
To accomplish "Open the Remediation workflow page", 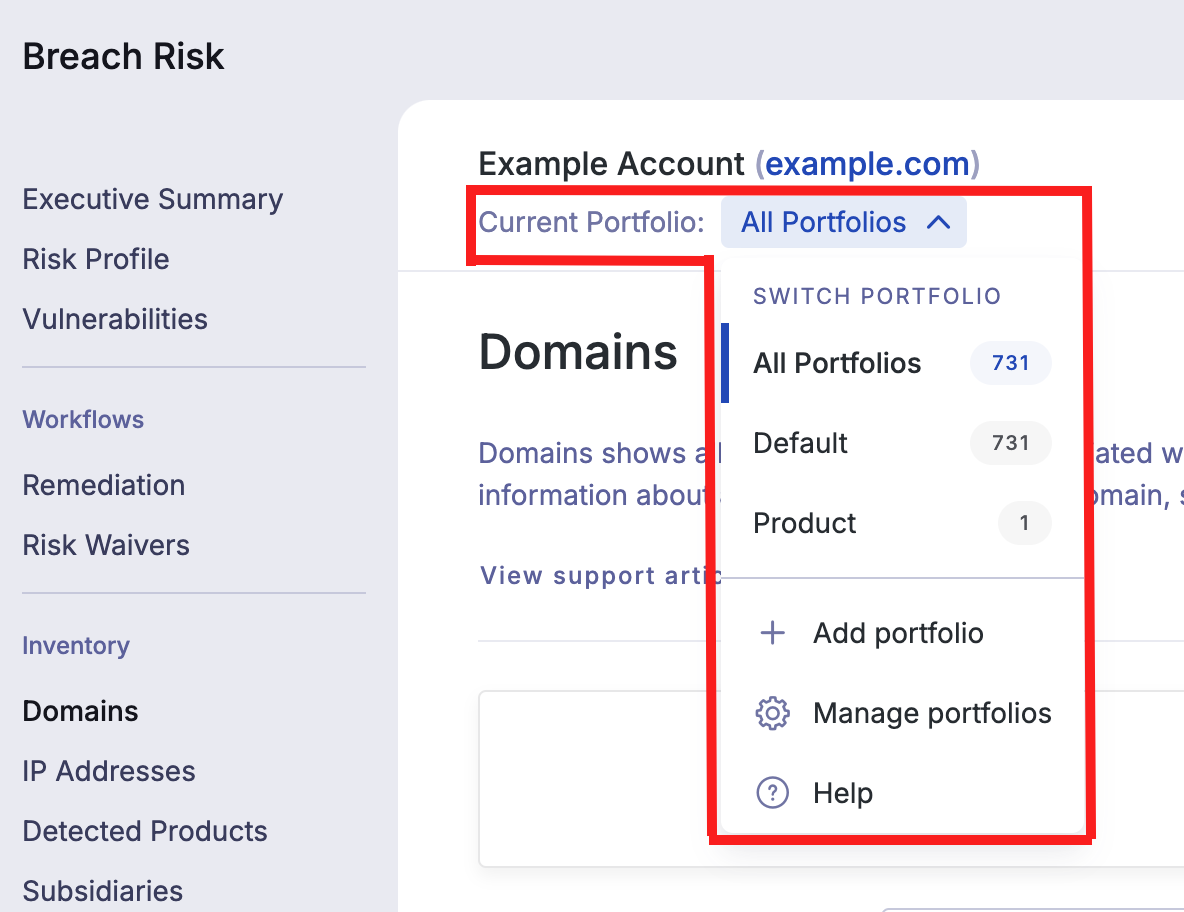I will (103, 485).
